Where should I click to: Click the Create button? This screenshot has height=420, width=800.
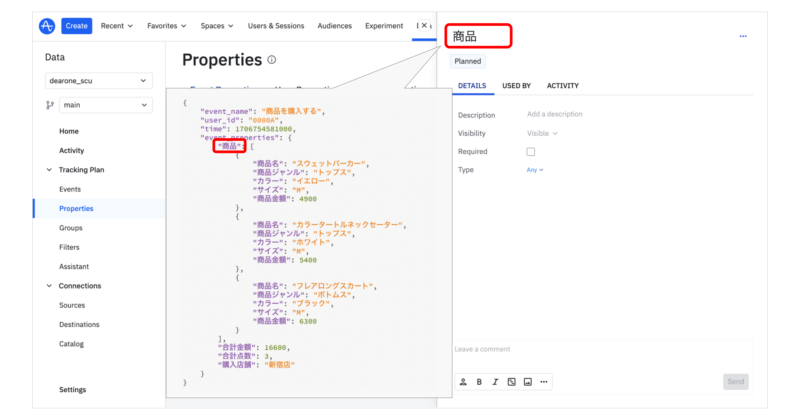click(77, 26)
